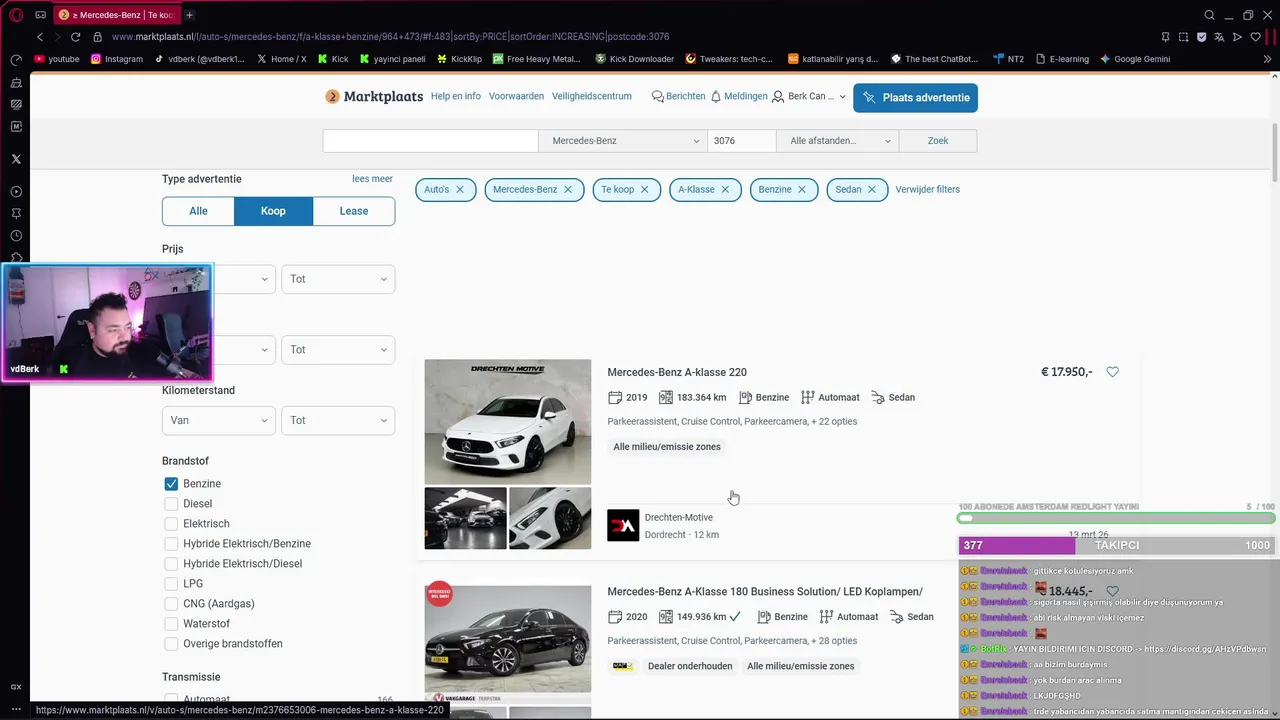This screenshot has width=1280, height=720.
Task: Select the Koop advertisement type tab
Action: tap(273, 211)
